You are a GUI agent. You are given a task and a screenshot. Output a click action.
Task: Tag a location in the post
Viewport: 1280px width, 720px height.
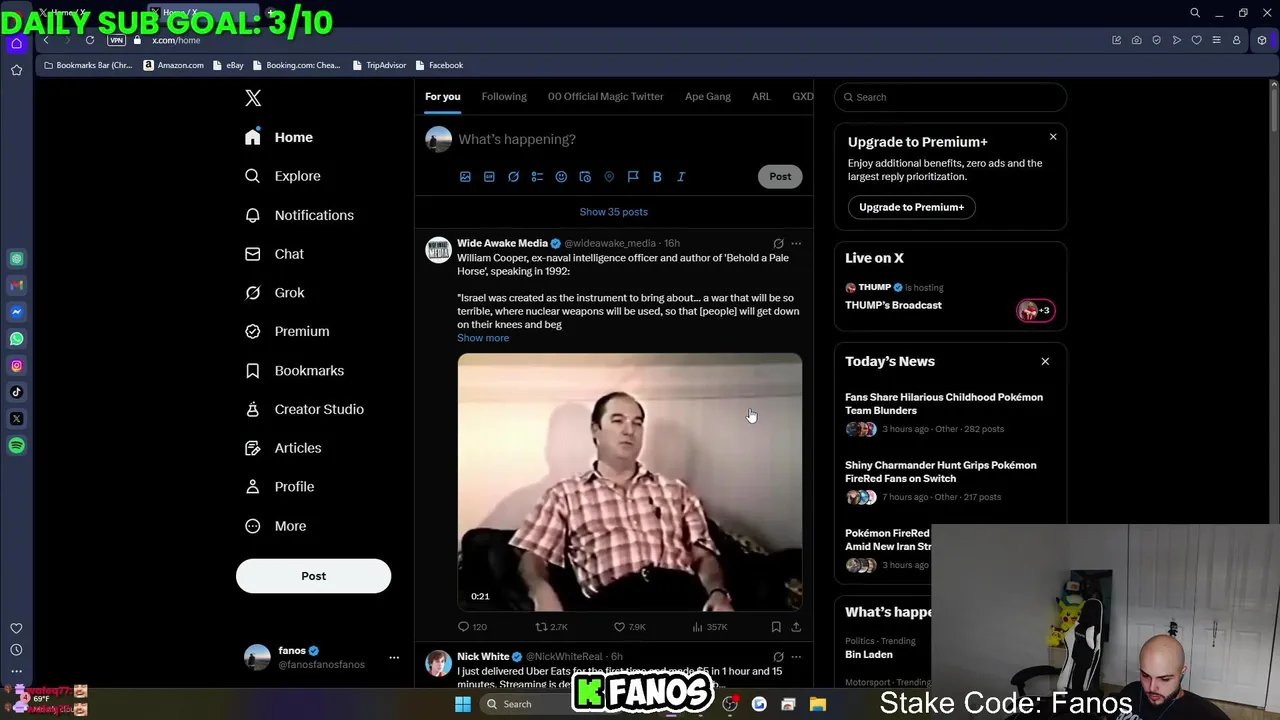[x=609, y=177]
